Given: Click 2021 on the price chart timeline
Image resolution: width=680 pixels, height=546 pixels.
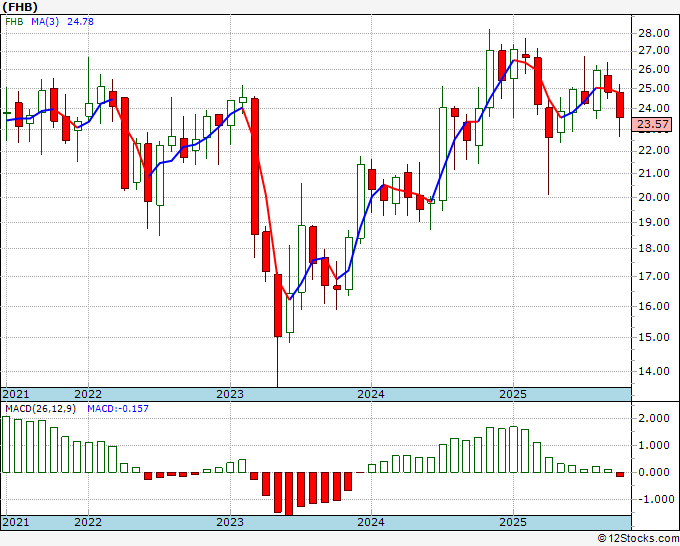Looking at the screenshot, I should tap(16, 394).
